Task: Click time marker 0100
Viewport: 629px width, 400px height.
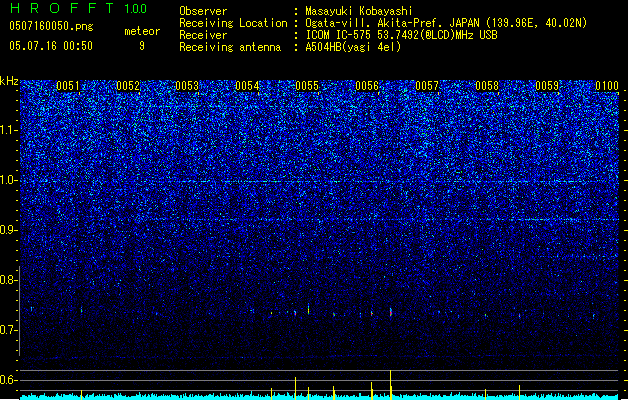Action: coord(607,86)
